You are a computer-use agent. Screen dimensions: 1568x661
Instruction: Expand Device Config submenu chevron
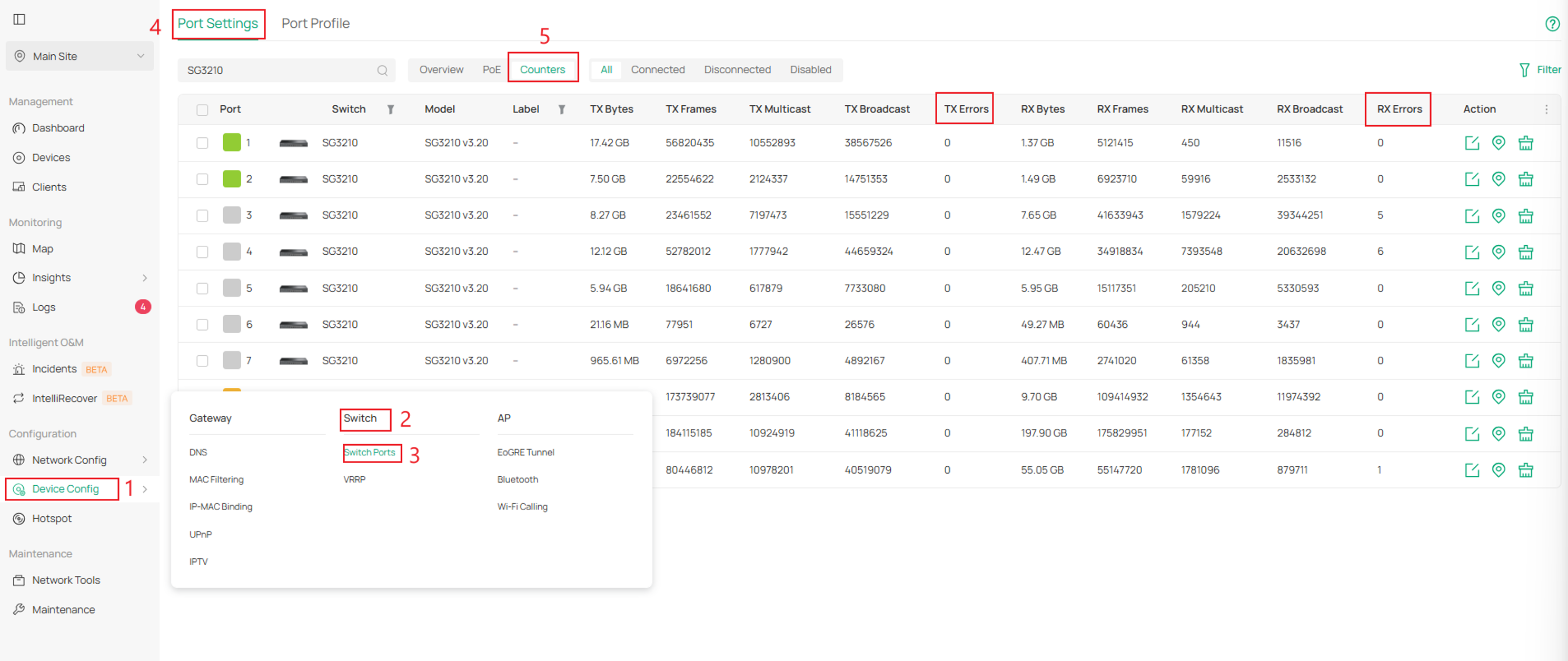pyautogui.click(x=144, y=489)
